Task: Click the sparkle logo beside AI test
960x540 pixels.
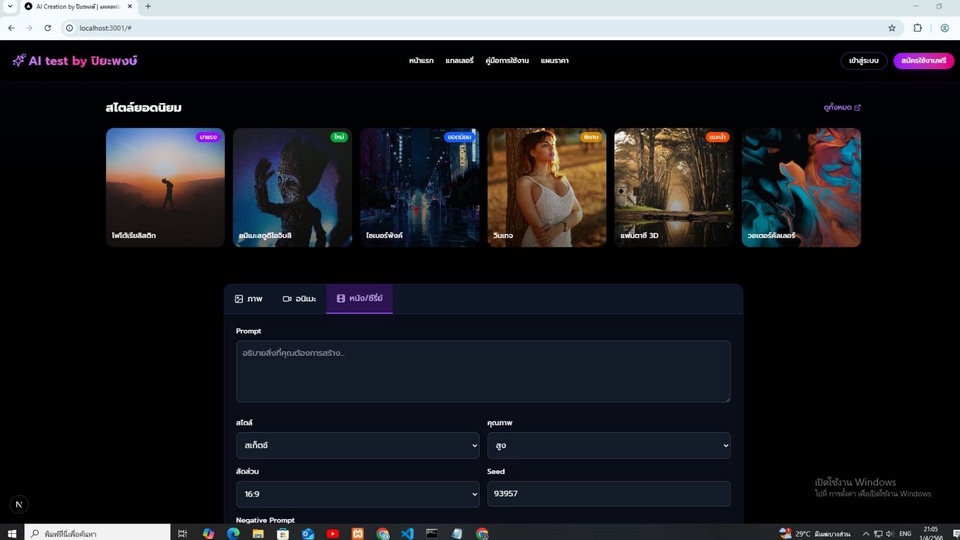Action: coord(19,61)
